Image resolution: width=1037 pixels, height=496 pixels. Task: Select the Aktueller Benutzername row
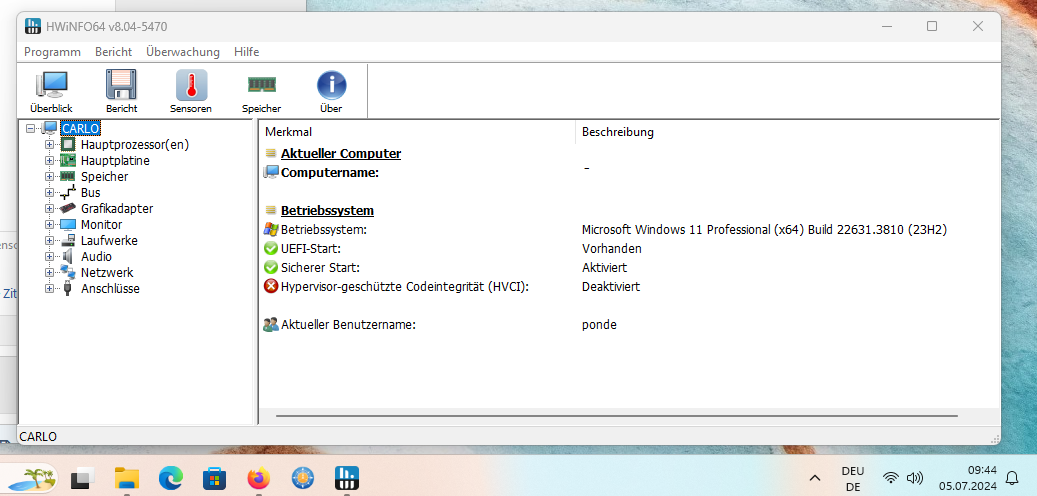tap(628, 325)
